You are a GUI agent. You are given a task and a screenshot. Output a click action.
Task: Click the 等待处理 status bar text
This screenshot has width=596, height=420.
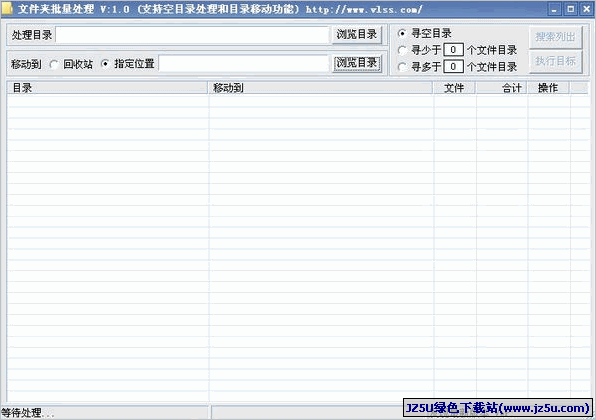[x=27, y=413]
